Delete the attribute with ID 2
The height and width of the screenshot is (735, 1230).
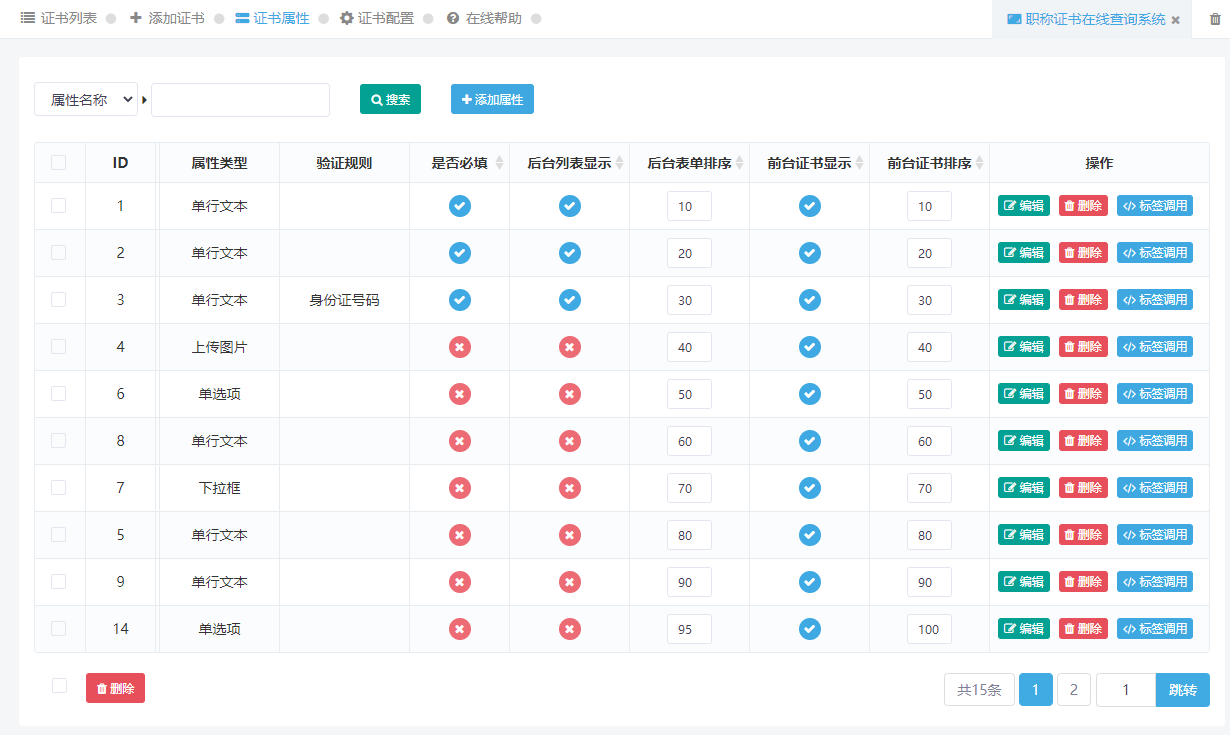click(x=1083, y=253)
